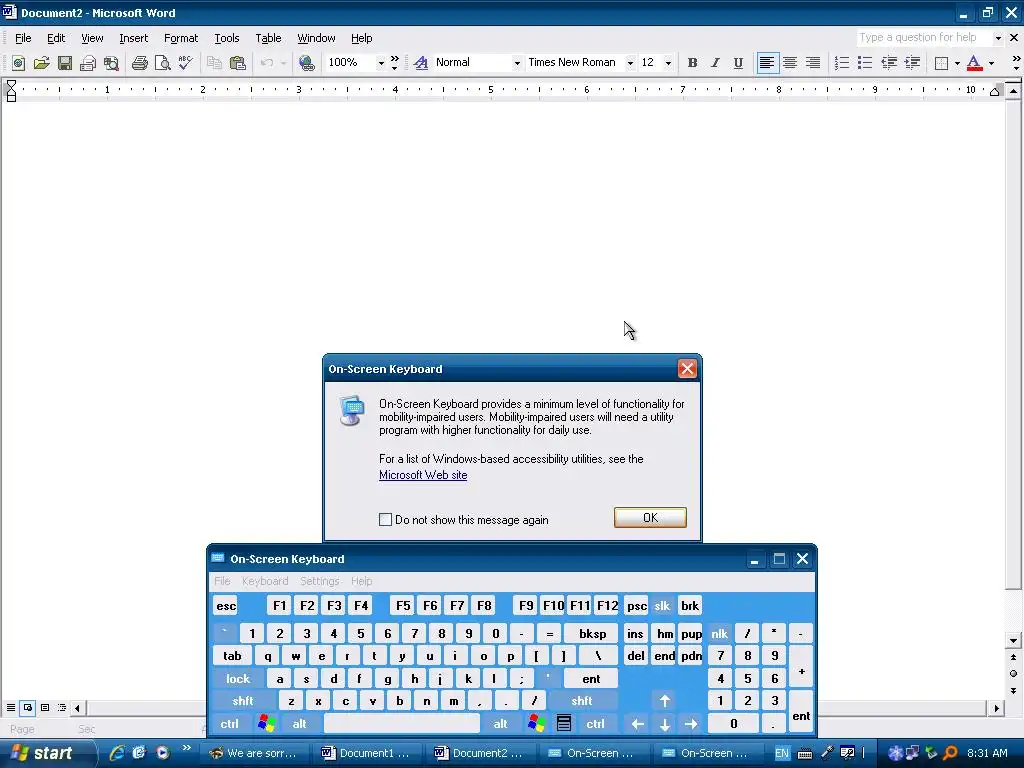Open the Normal style dropdown
The image size is (1024, 768).
[517, 63]
